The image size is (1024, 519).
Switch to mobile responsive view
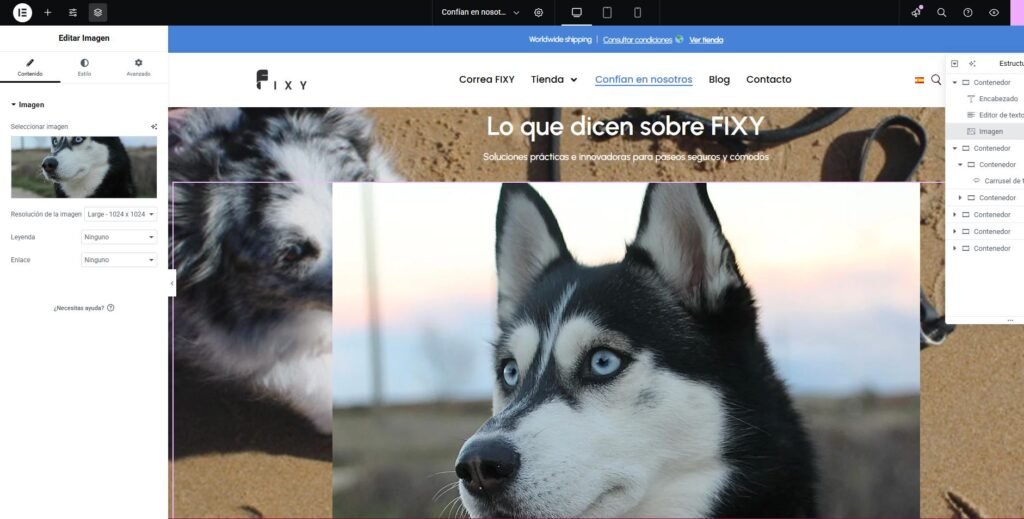pyautogui.click(x=637, y=13)
